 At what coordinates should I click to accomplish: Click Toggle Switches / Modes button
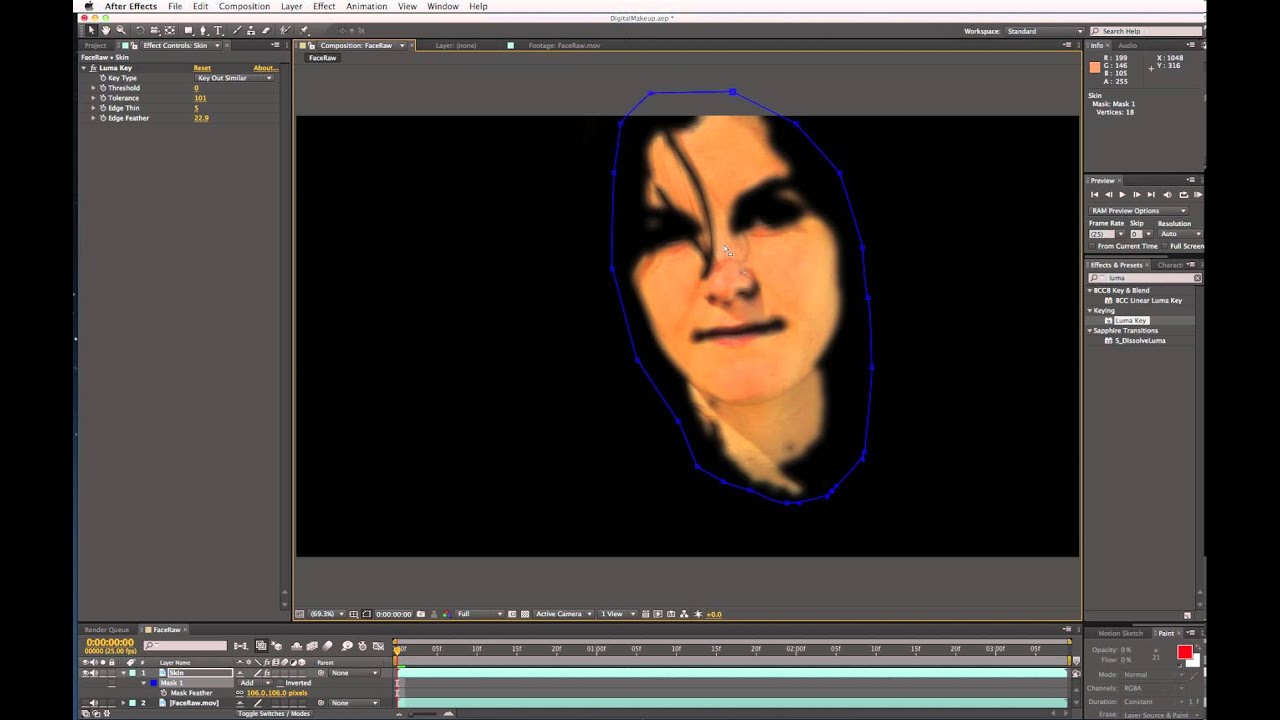pyautogui.click(x=273, y=714)
